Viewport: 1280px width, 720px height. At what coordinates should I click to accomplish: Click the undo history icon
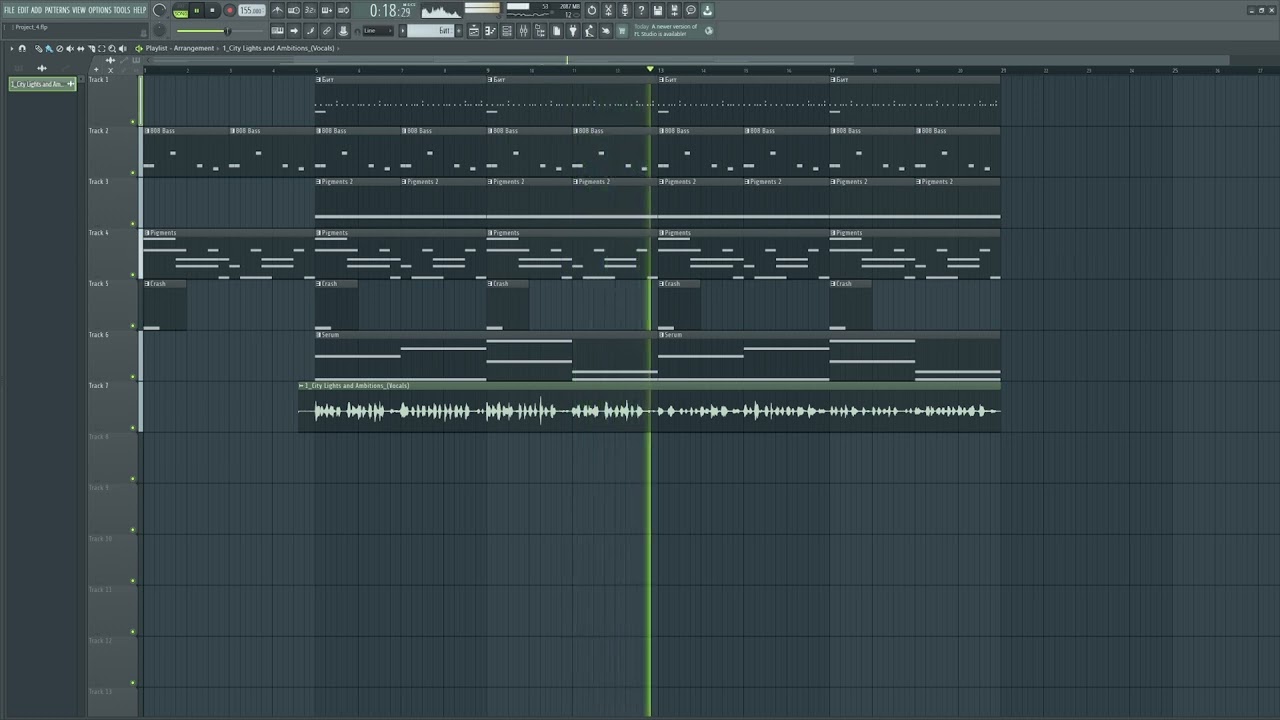592,10
